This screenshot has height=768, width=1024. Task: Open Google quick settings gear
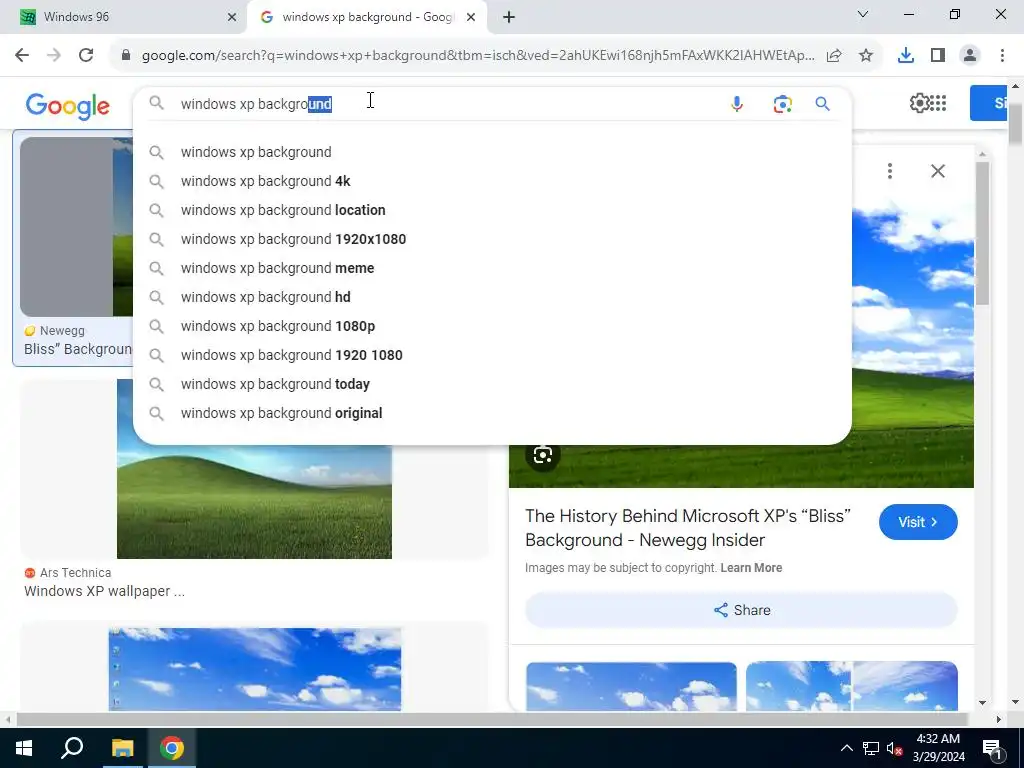tap(918, 103)
